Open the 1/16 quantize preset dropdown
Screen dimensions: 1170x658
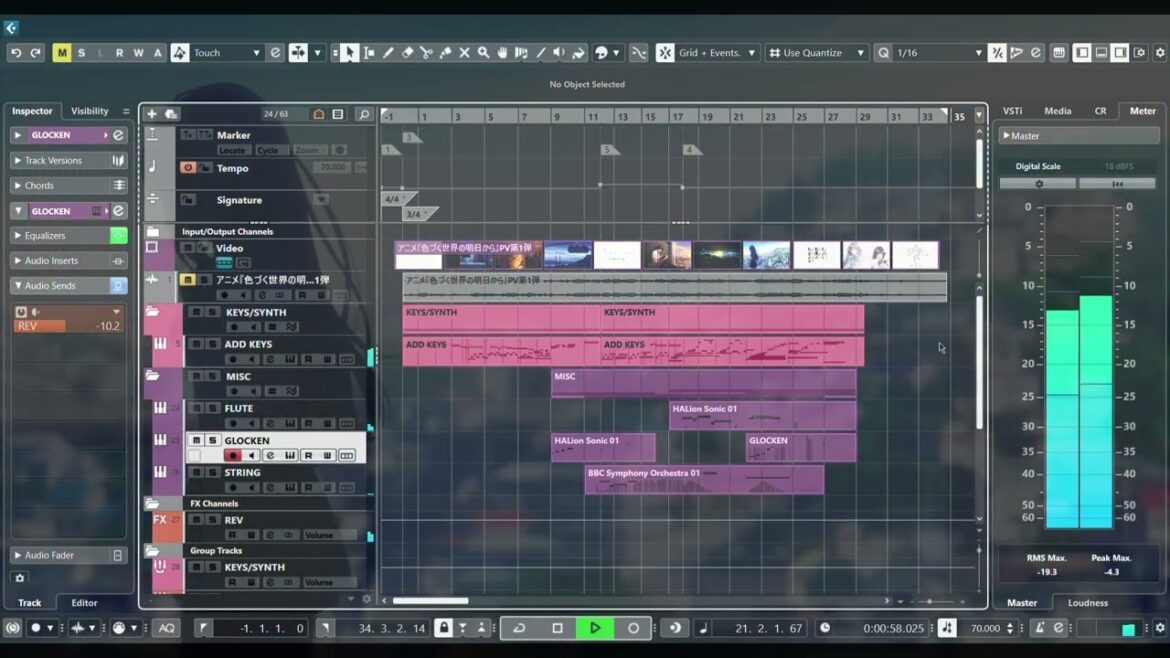coord(940,53)
